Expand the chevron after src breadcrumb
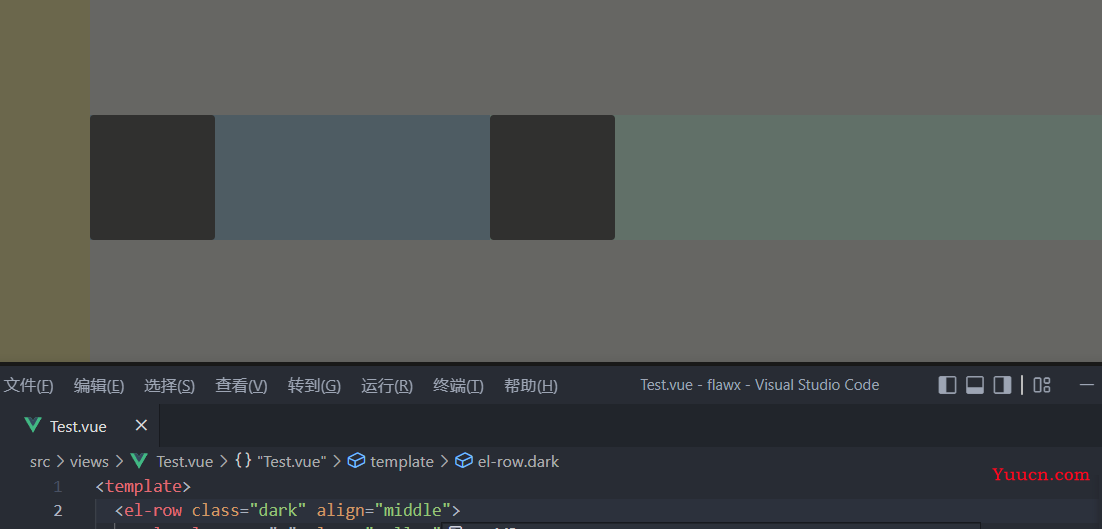The image size is (1102, 529). pyautogui.click(x=60, y=462)
